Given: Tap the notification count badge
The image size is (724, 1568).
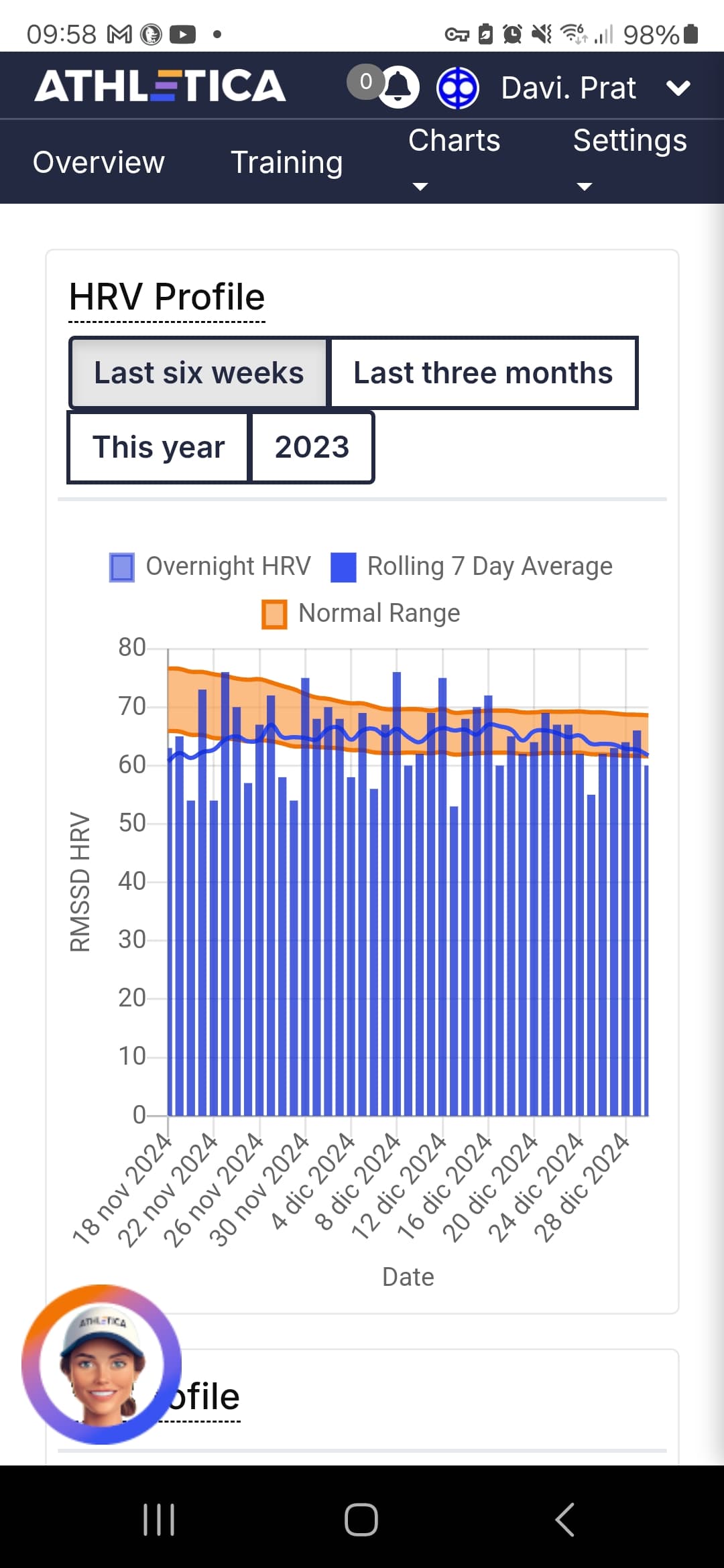Looking at the screenshot, I should click(365, 82).
